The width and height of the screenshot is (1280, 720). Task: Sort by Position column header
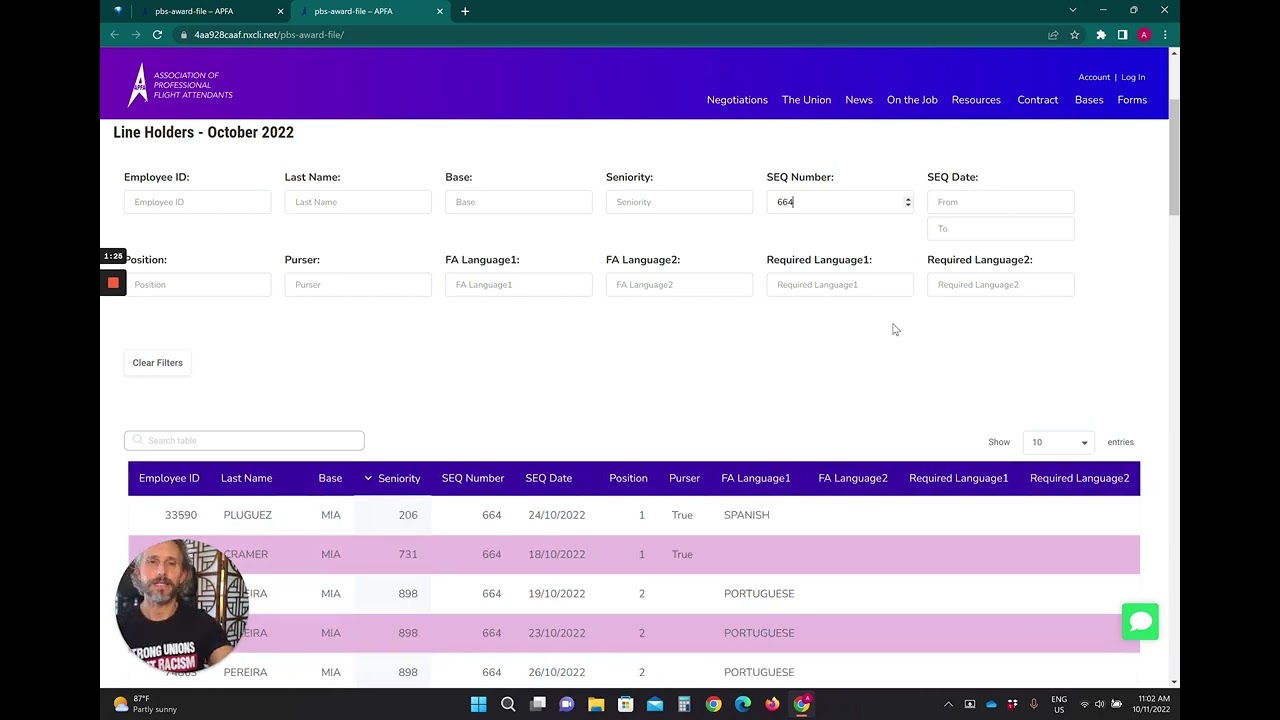(x=628, y=478)
